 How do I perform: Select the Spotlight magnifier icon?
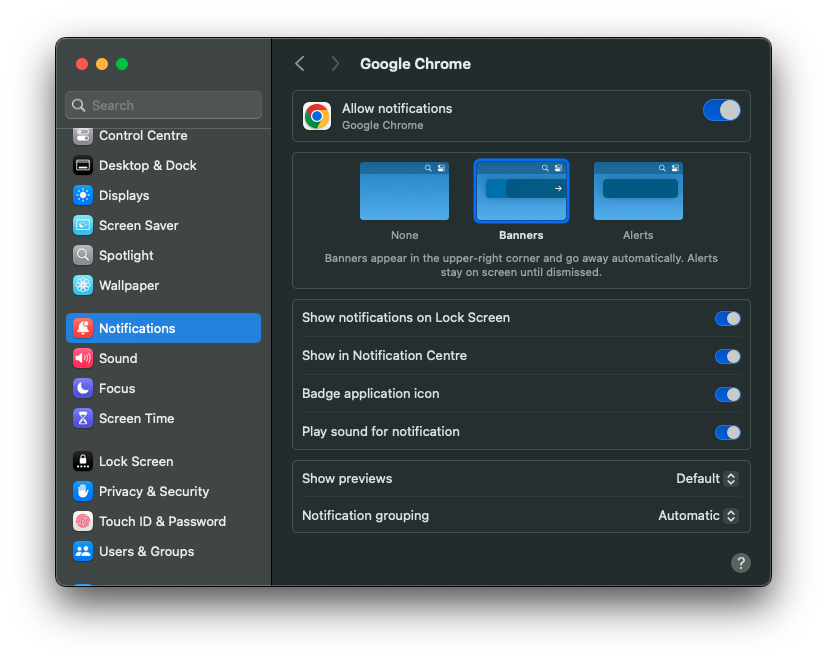pos(83,255)
